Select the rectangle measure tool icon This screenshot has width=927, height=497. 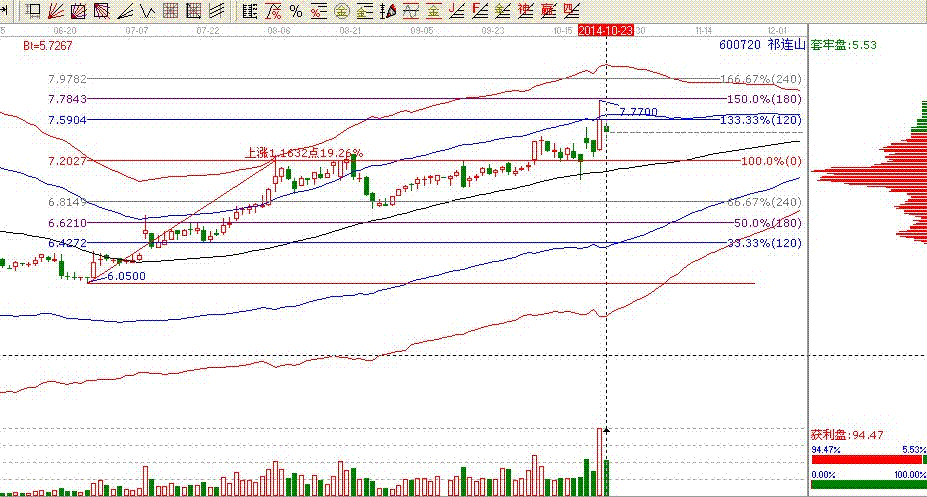click(33, 11)
